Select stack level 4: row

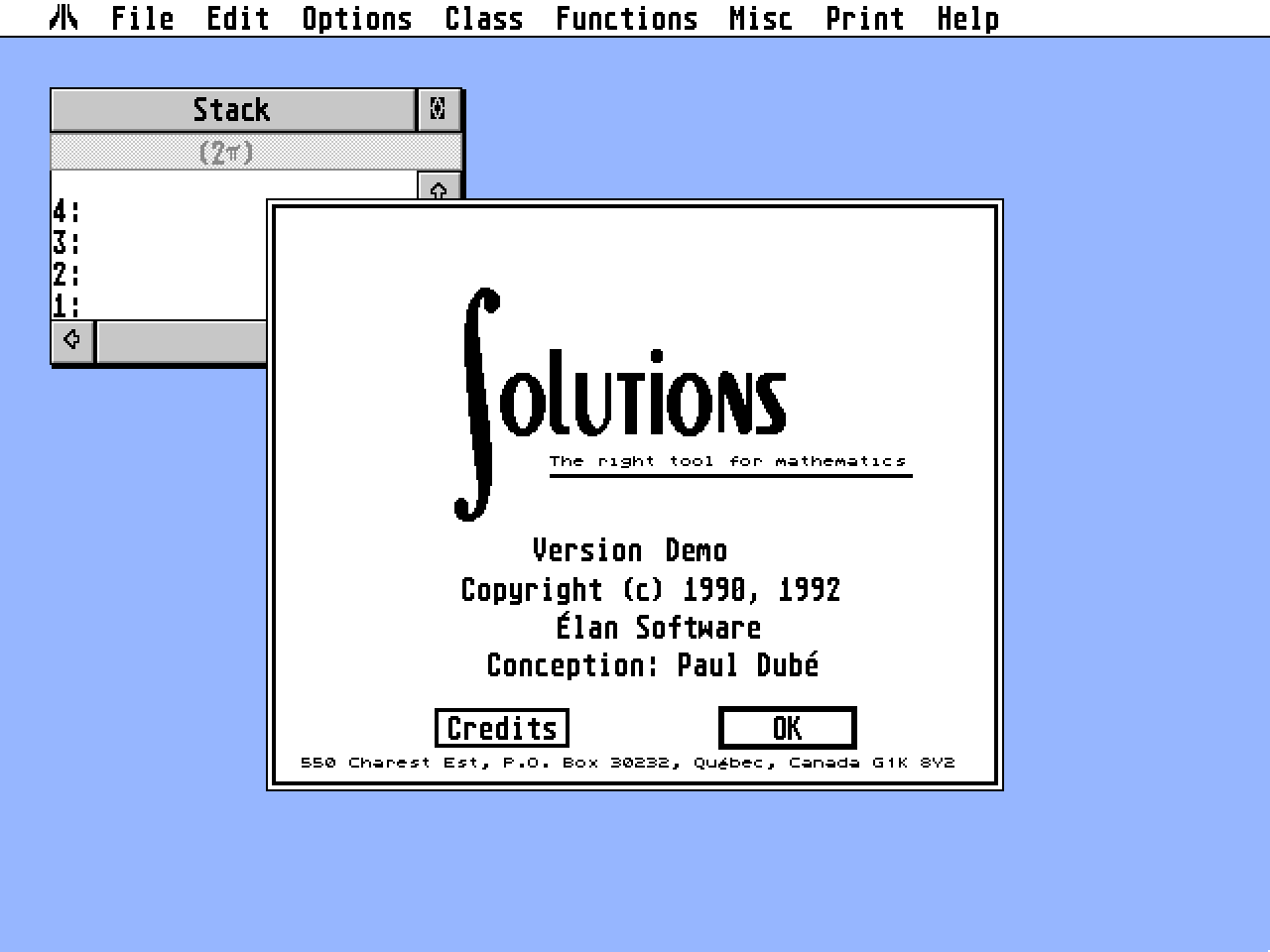coord(160,211)
